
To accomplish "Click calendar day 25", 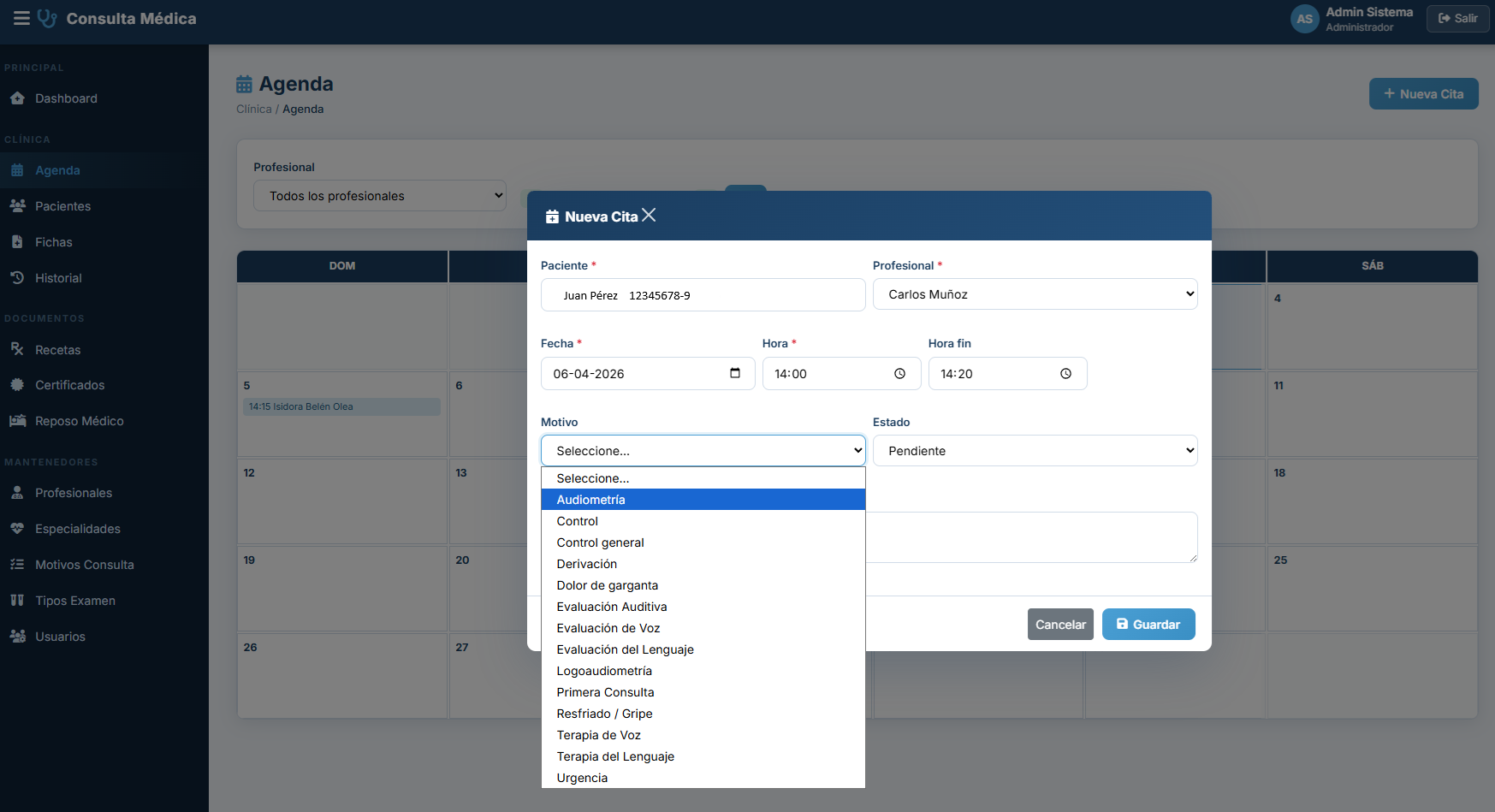I will click(1373, 589).
